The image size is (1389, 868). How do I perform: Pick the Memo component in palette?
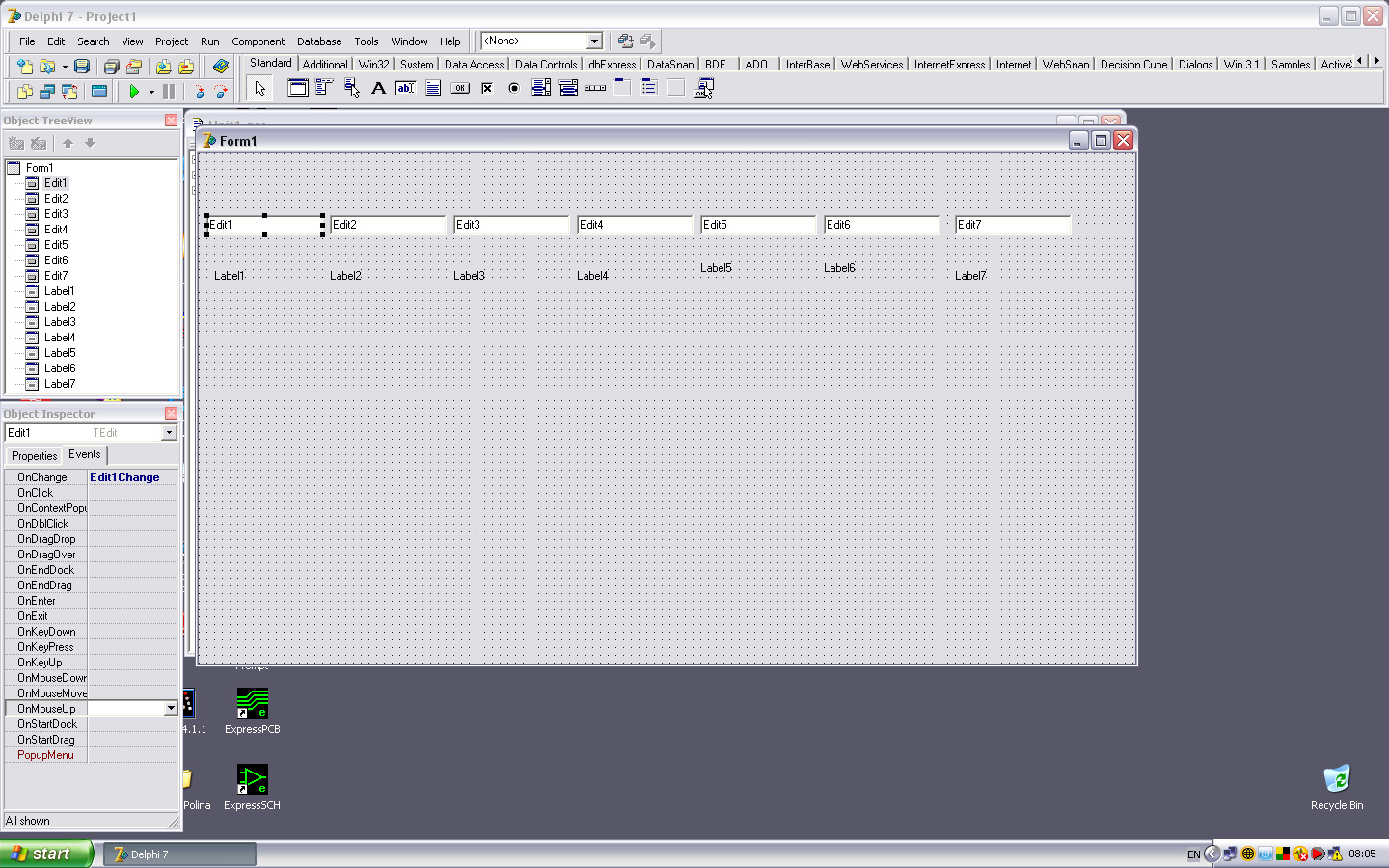(x=433, y=88)
